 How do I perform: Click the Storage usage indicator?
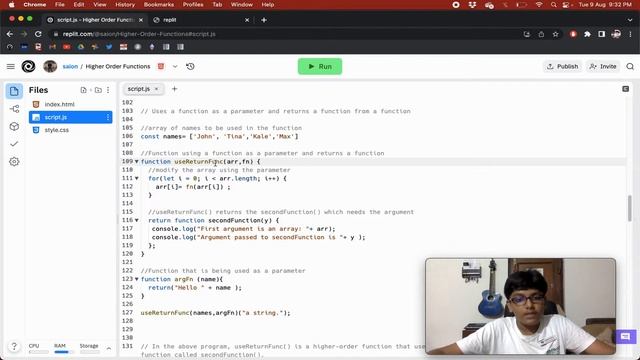pos(89,348)
